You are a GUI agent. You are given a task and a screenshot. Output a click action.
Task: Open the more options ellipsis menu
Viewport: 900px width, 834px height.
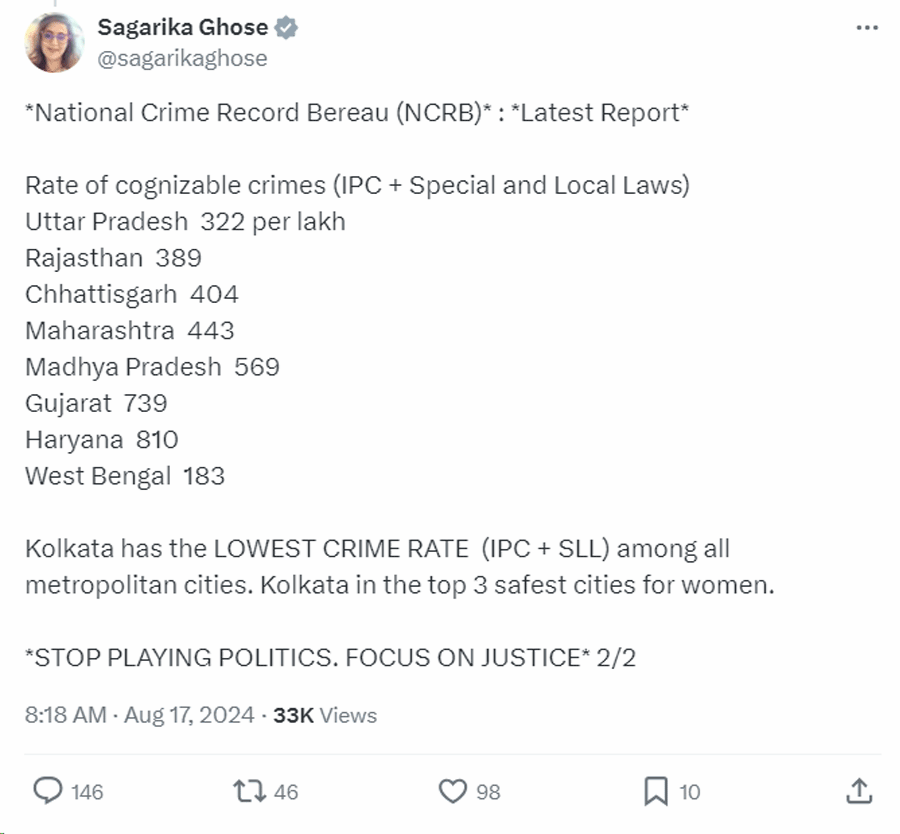tap(866, 28)
